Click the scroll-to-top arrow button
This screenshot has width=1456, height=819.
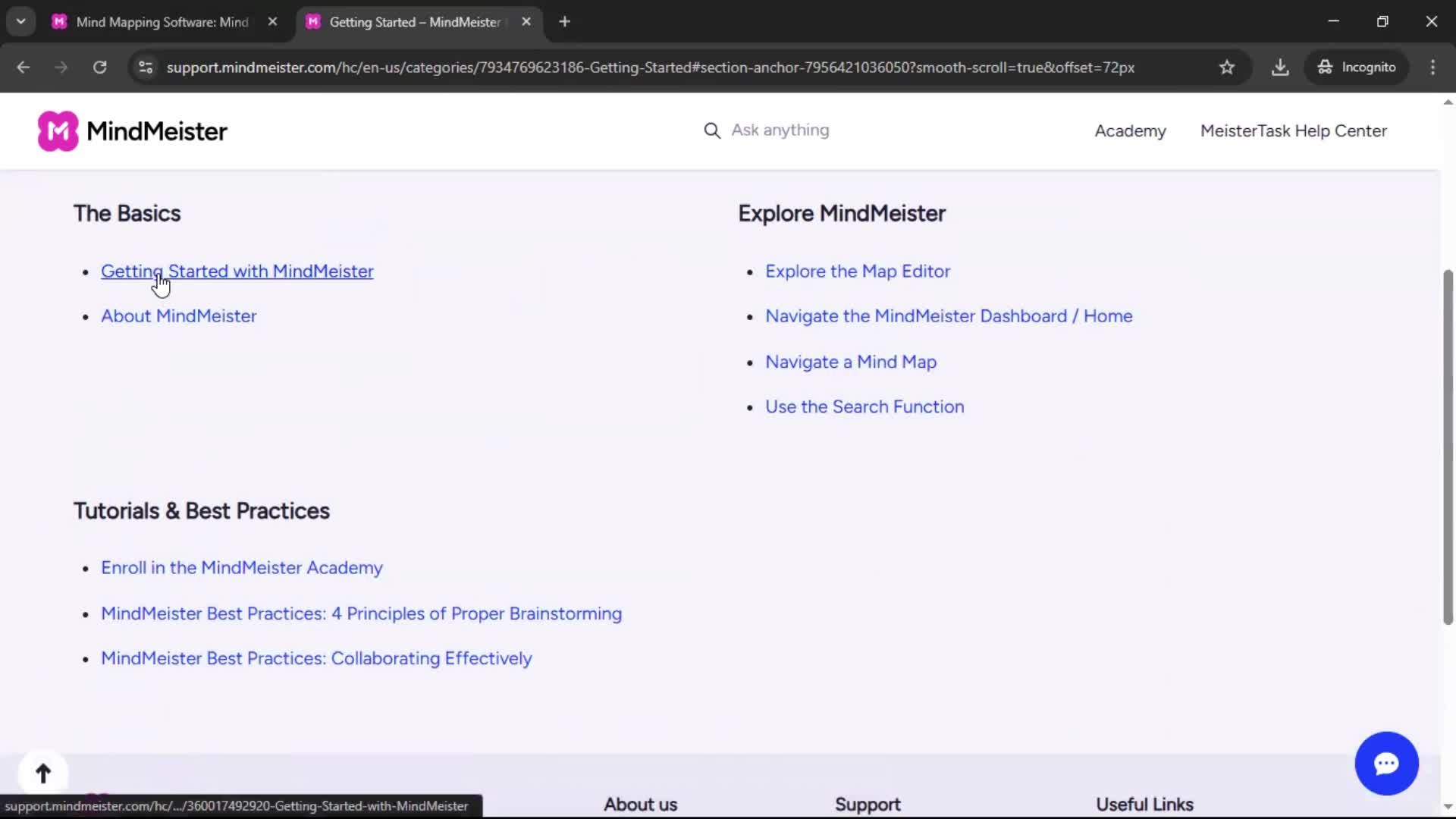(x=43, y=773)
